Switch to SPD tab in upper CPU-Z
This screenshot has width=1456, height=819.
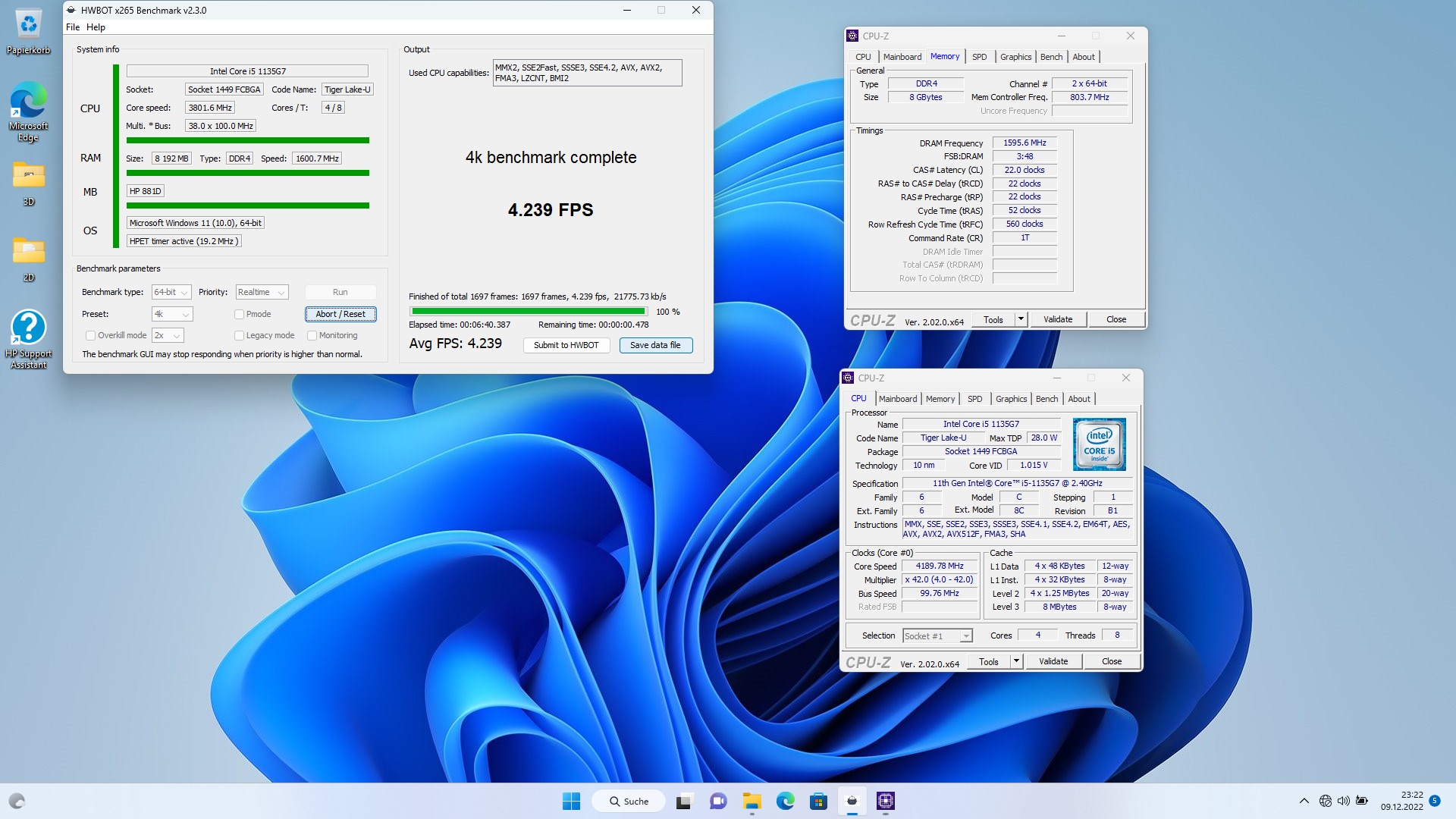click(980, 57)
